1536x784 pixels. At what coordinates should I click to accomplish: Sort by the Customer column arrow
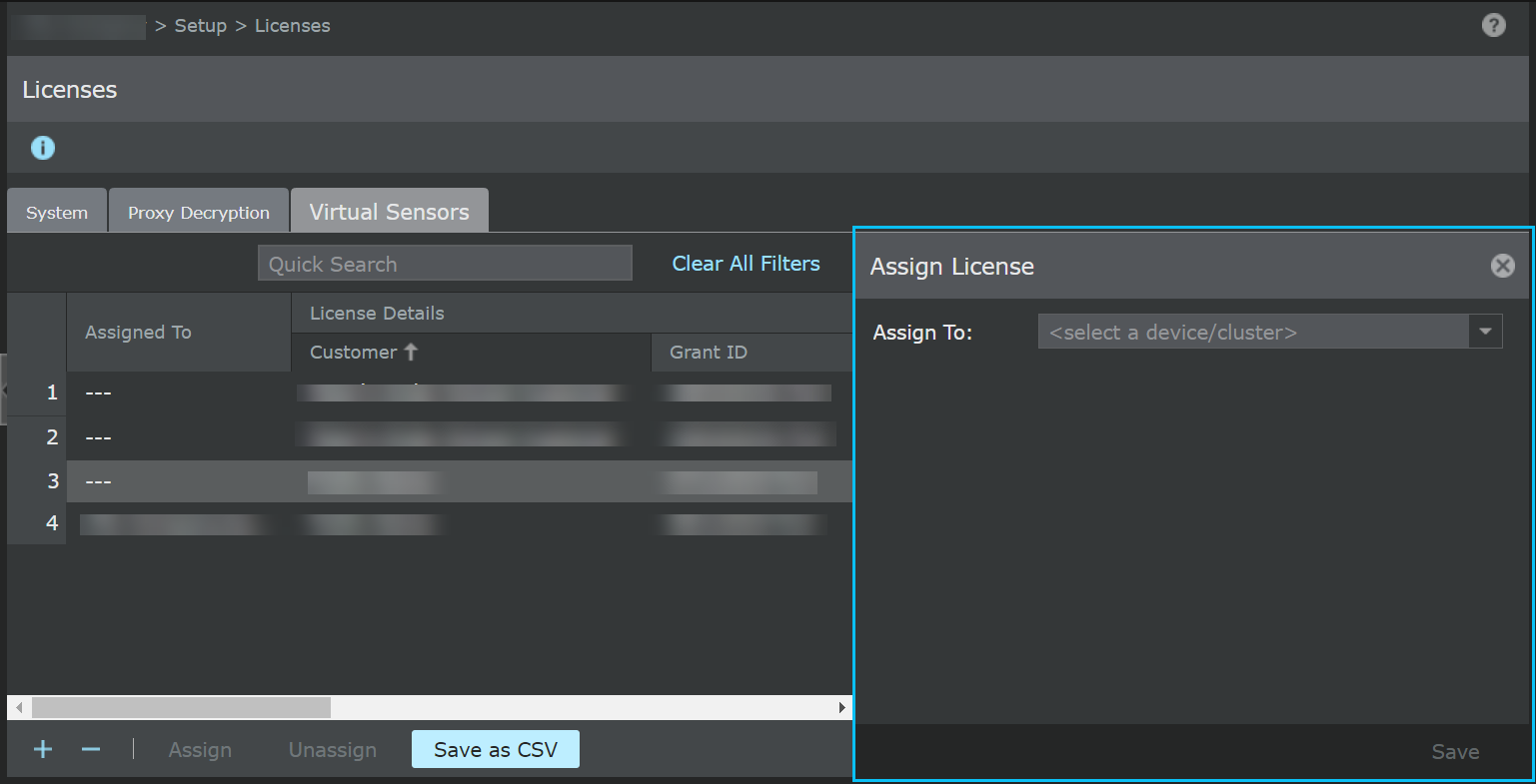coord(411,352)
